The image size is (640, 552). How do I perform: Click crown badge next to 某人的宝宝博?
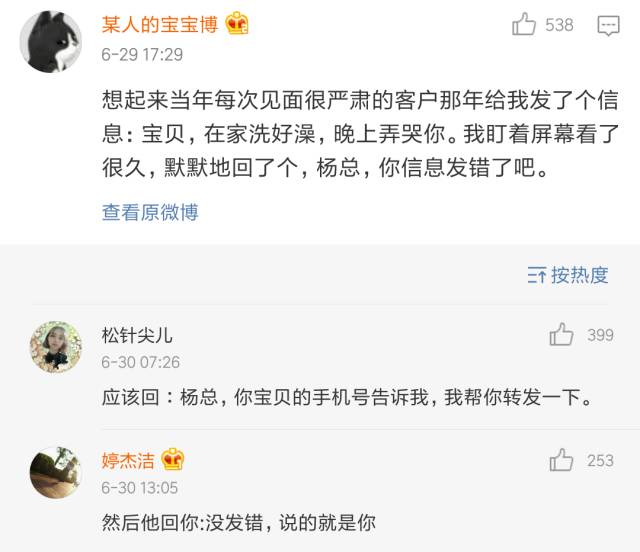(237, 25)
